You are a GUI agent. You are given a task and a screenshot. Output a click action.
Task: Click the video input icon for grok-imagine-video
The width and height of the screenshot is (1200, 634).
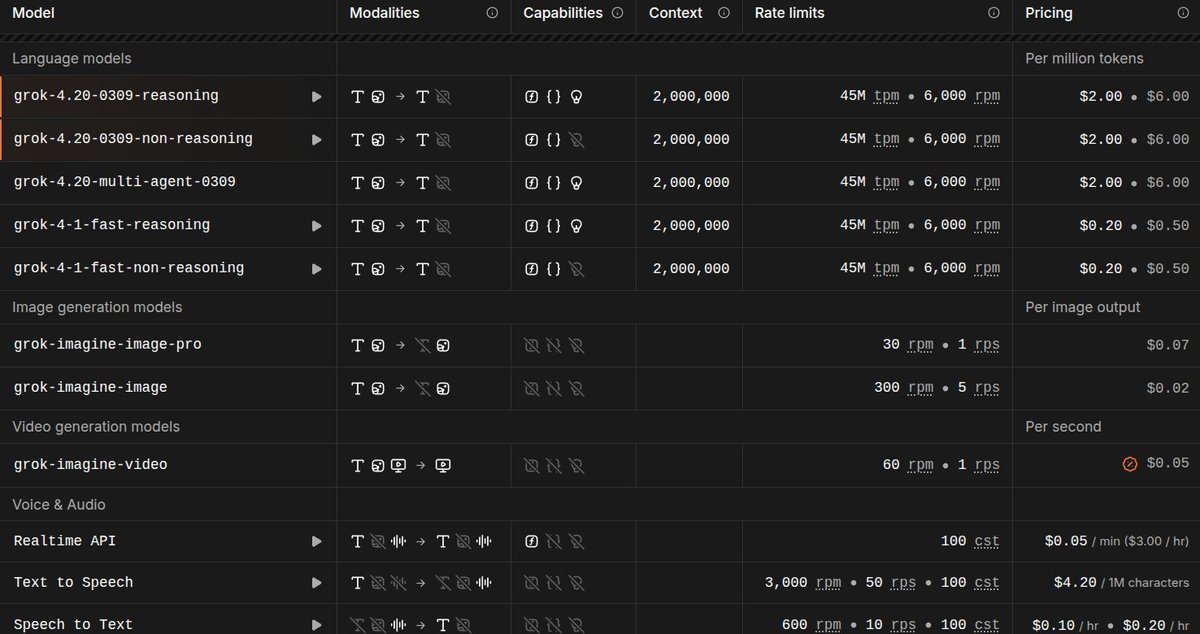398,465
